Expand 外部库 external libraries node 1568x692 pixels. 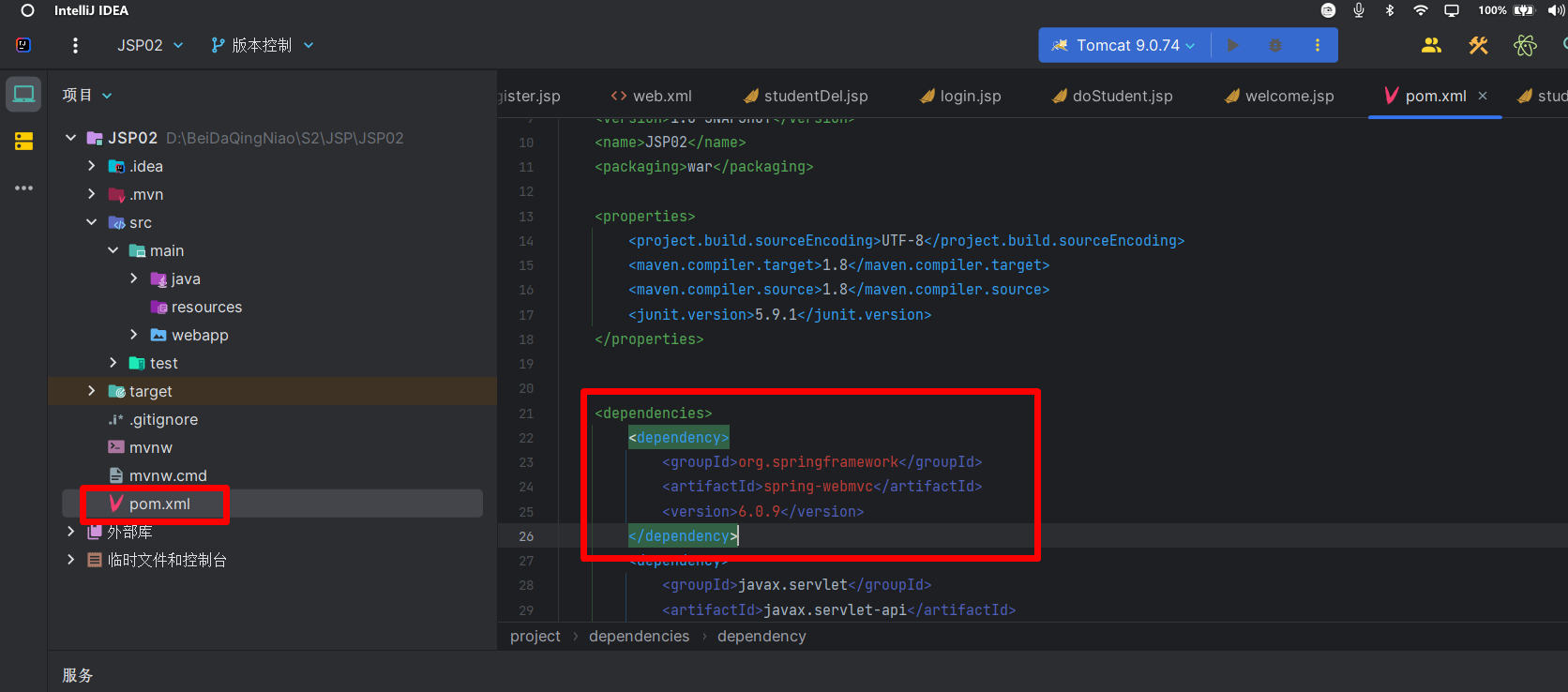[x=70, y=532]
